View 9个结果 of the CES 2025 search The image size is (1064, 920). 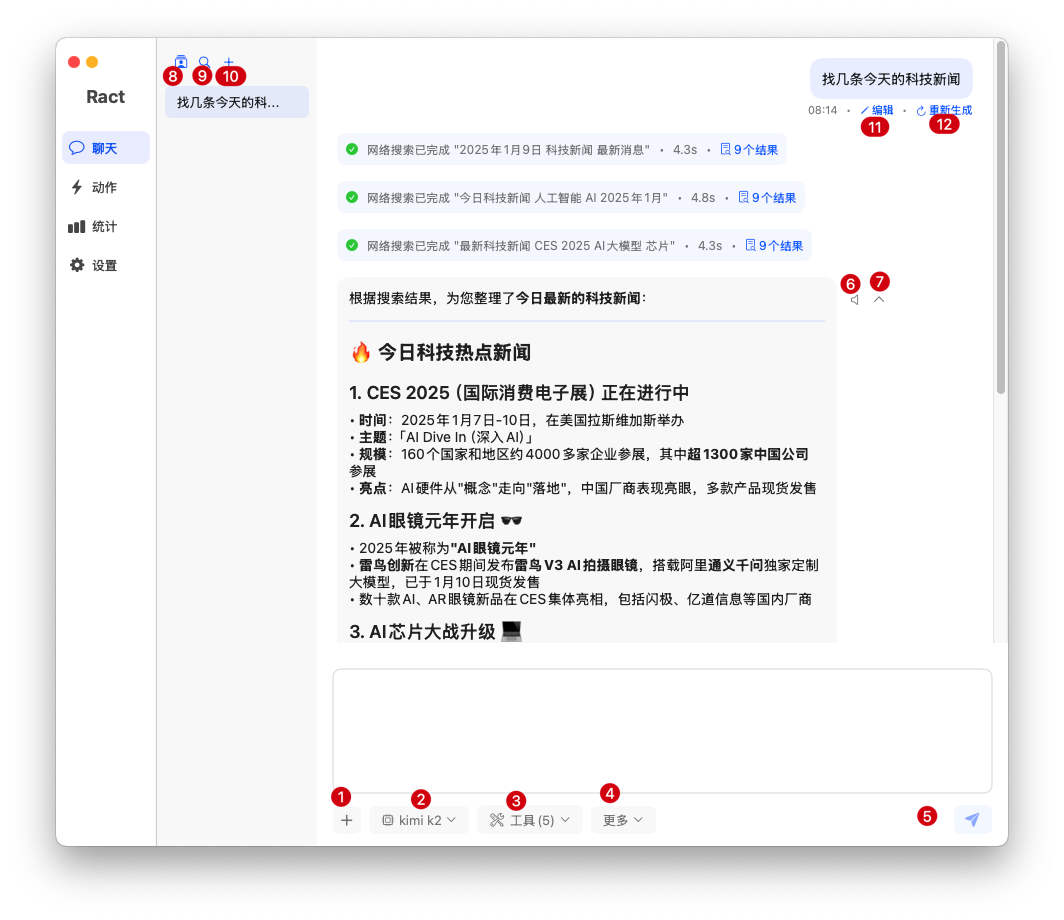774,246
